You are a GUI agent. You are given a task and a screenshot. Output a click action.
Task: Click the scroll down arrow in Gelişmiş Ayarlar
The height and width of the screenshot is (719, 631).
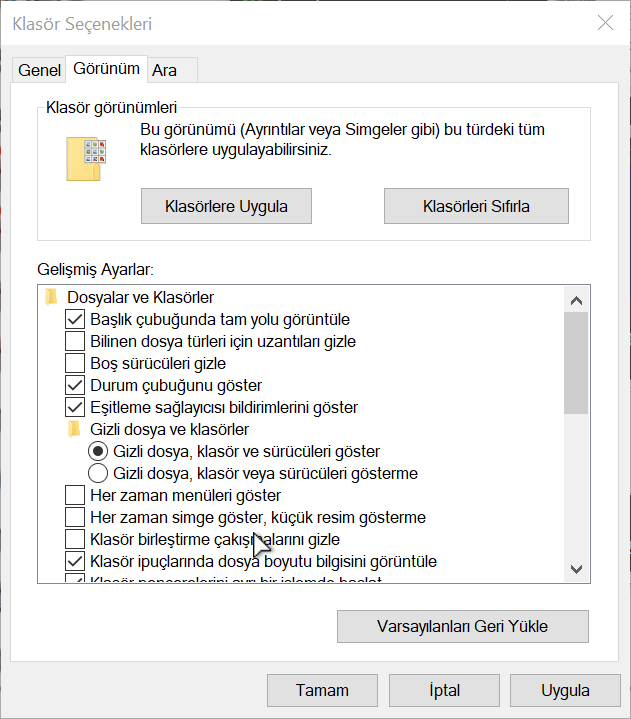click(x=576, y=569)
